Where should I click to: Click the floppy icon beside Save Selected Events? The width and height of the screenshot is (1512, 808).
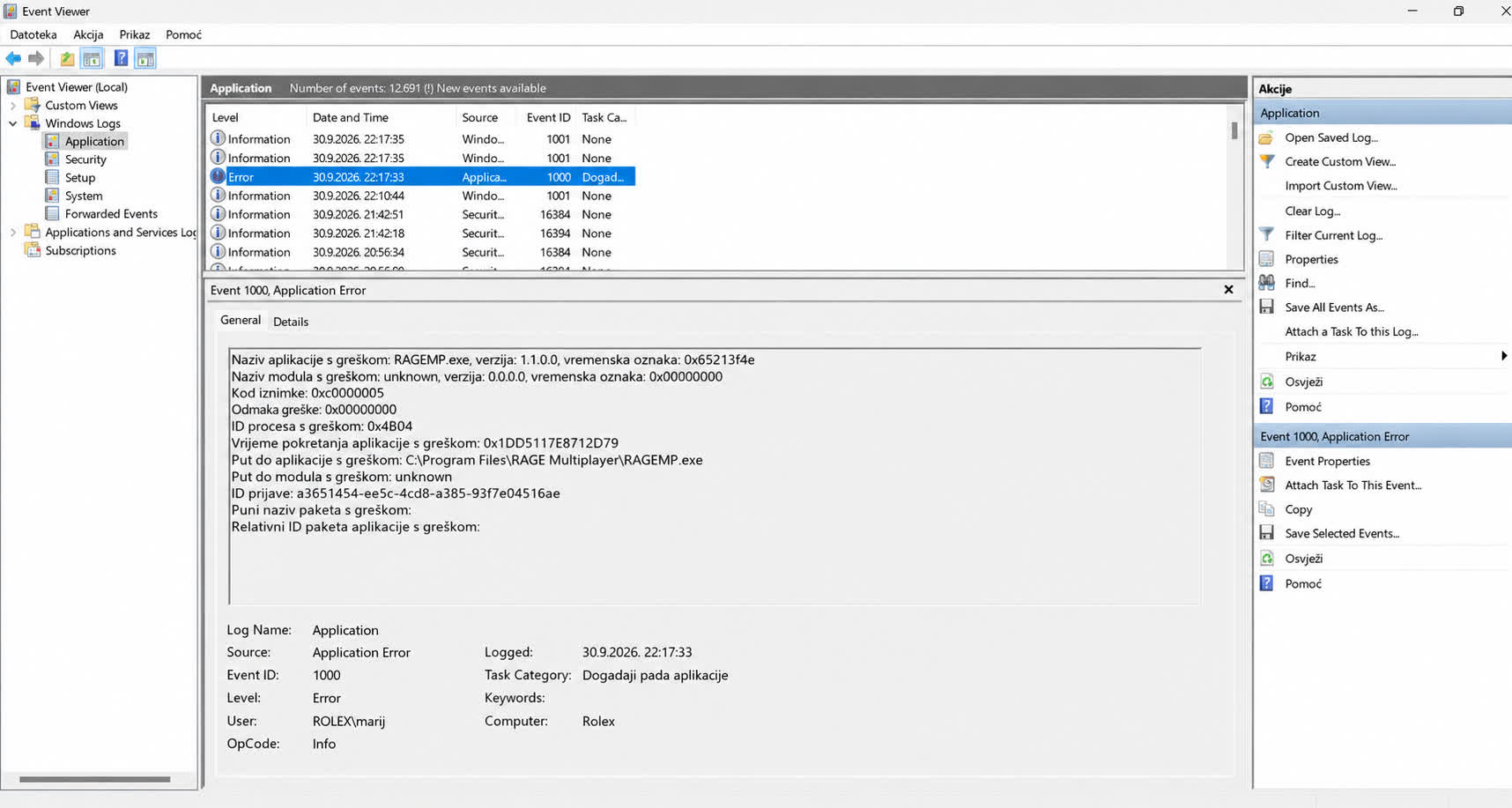pos(1267,533)
